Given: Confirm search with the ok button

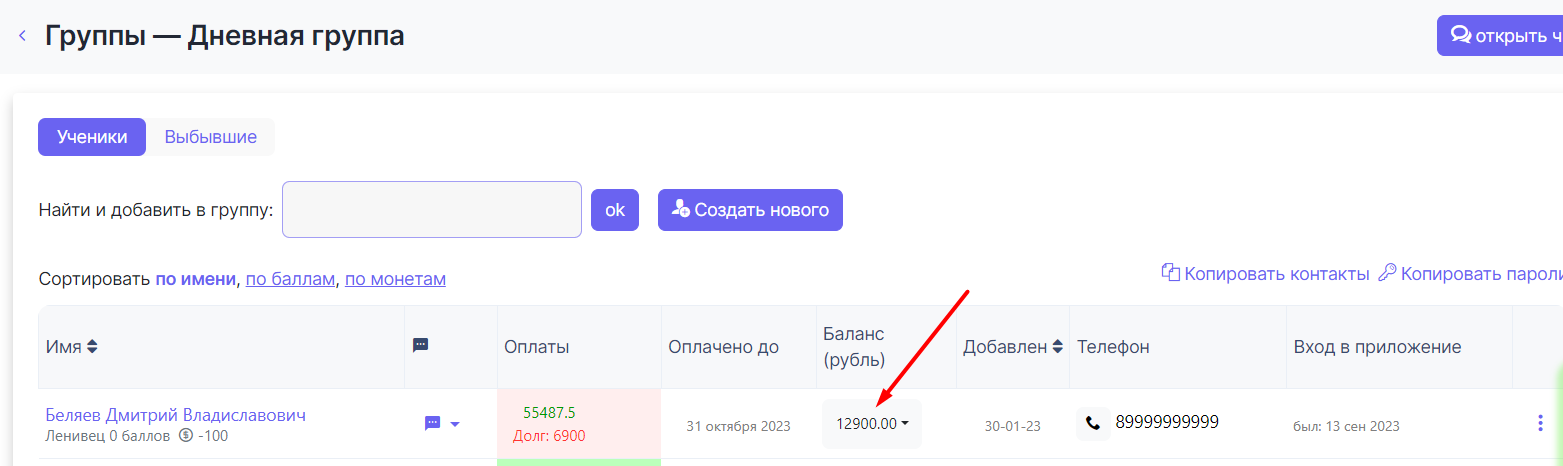Looking at the screenshot, I should pyautogui.click(x=615, y=210).
